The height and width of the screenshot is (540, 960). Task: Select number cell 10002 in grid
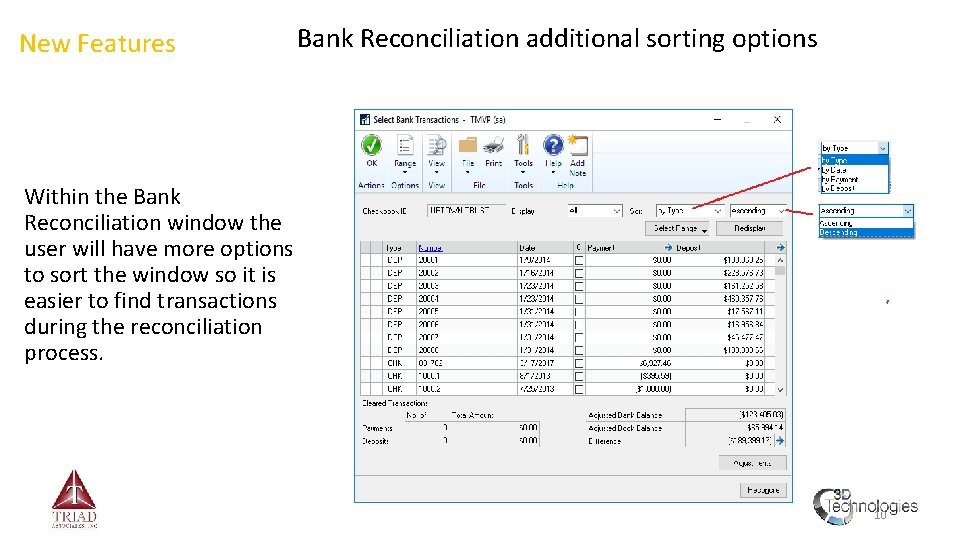click(467, 389)
